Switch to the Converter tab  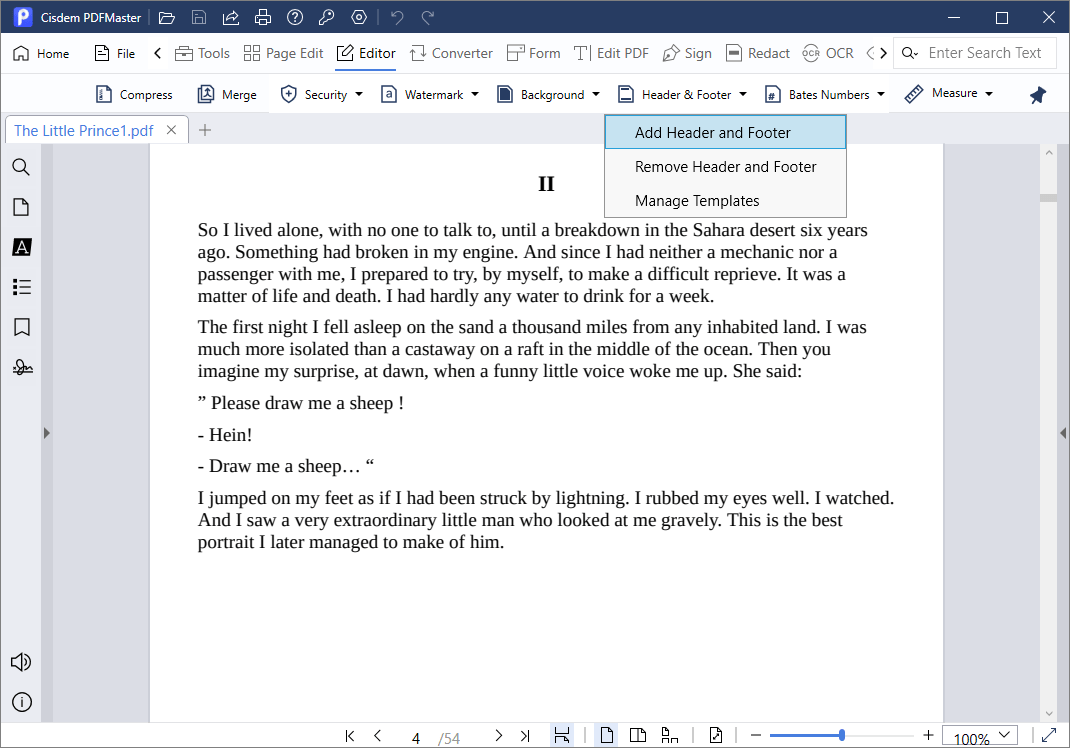(x=451, y=53)
